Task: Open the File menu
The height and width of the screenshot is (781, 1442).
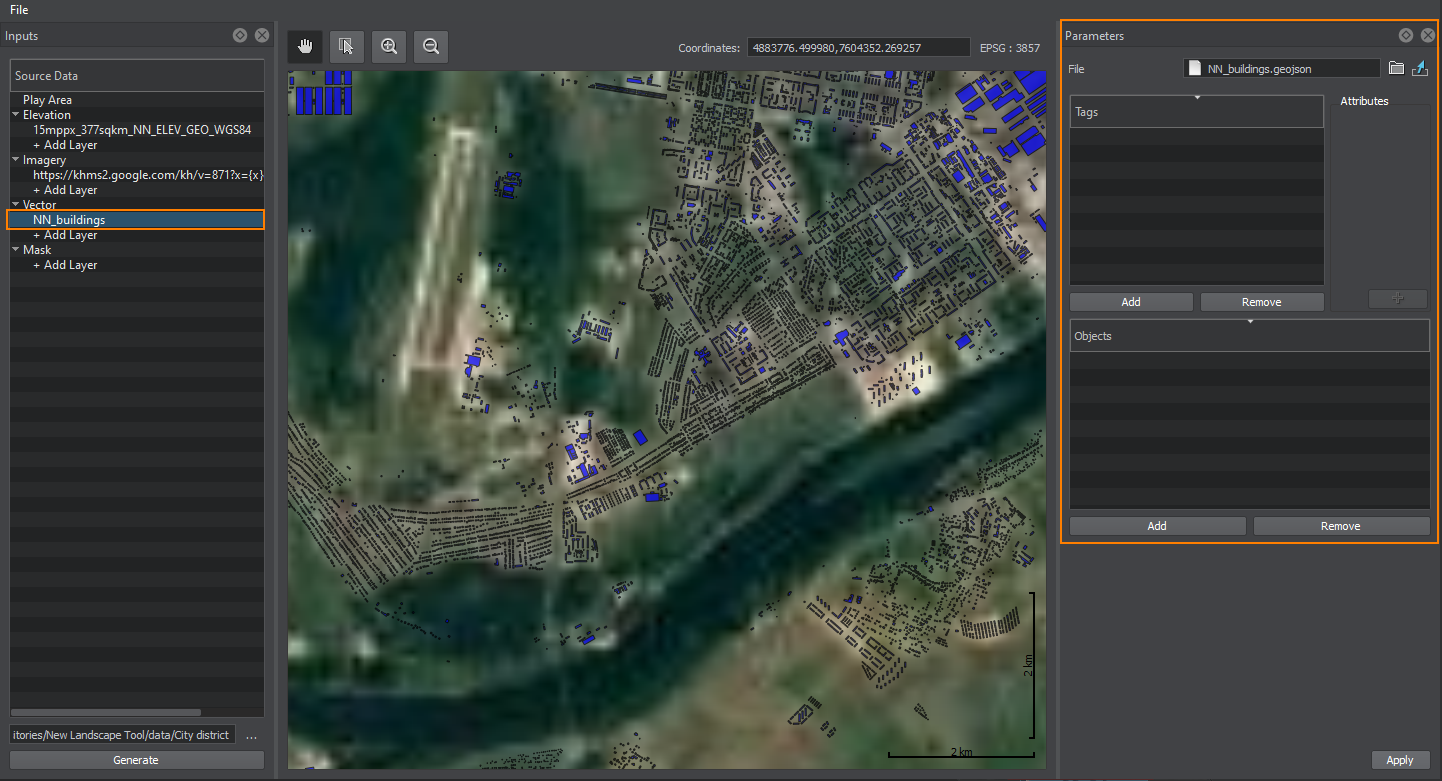Action: (19, 10)
